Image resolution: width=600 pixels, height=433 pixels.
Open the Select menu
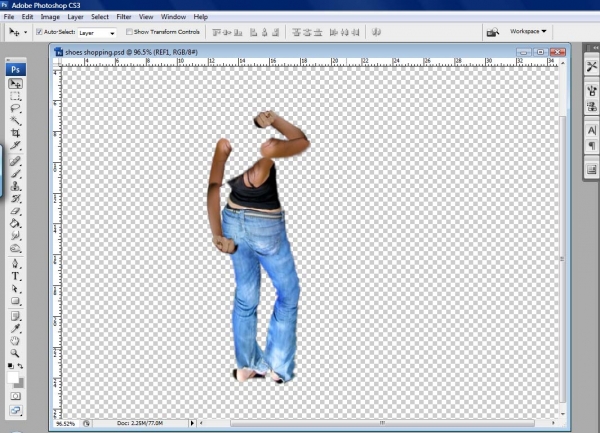[100, 17]
